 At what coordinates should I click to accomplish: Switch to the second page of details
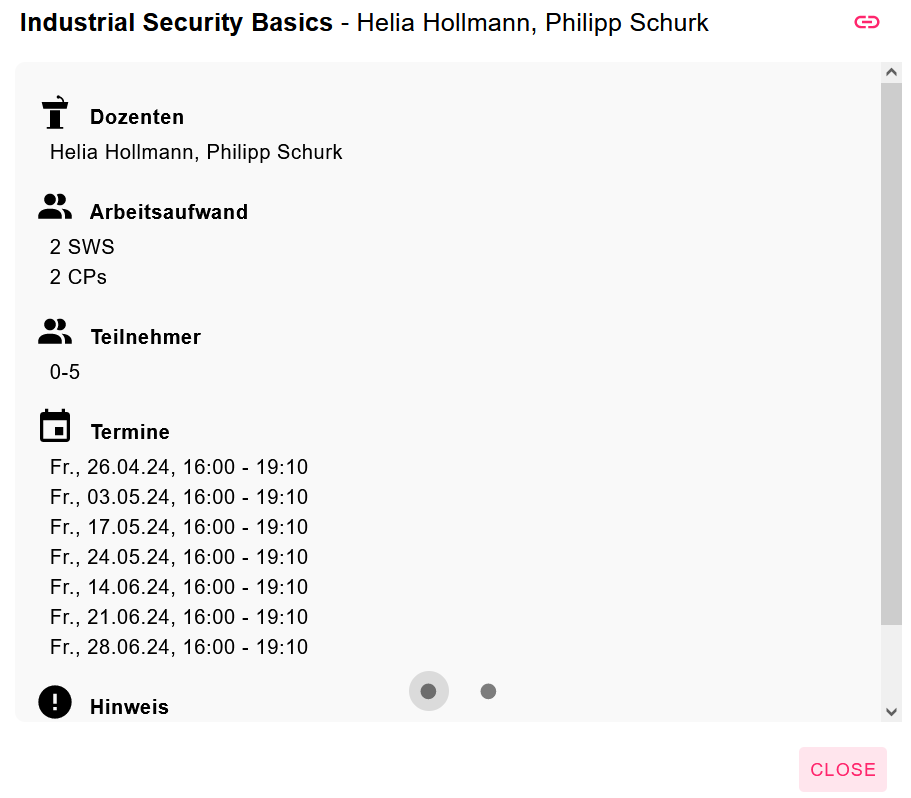coord(488,690)
